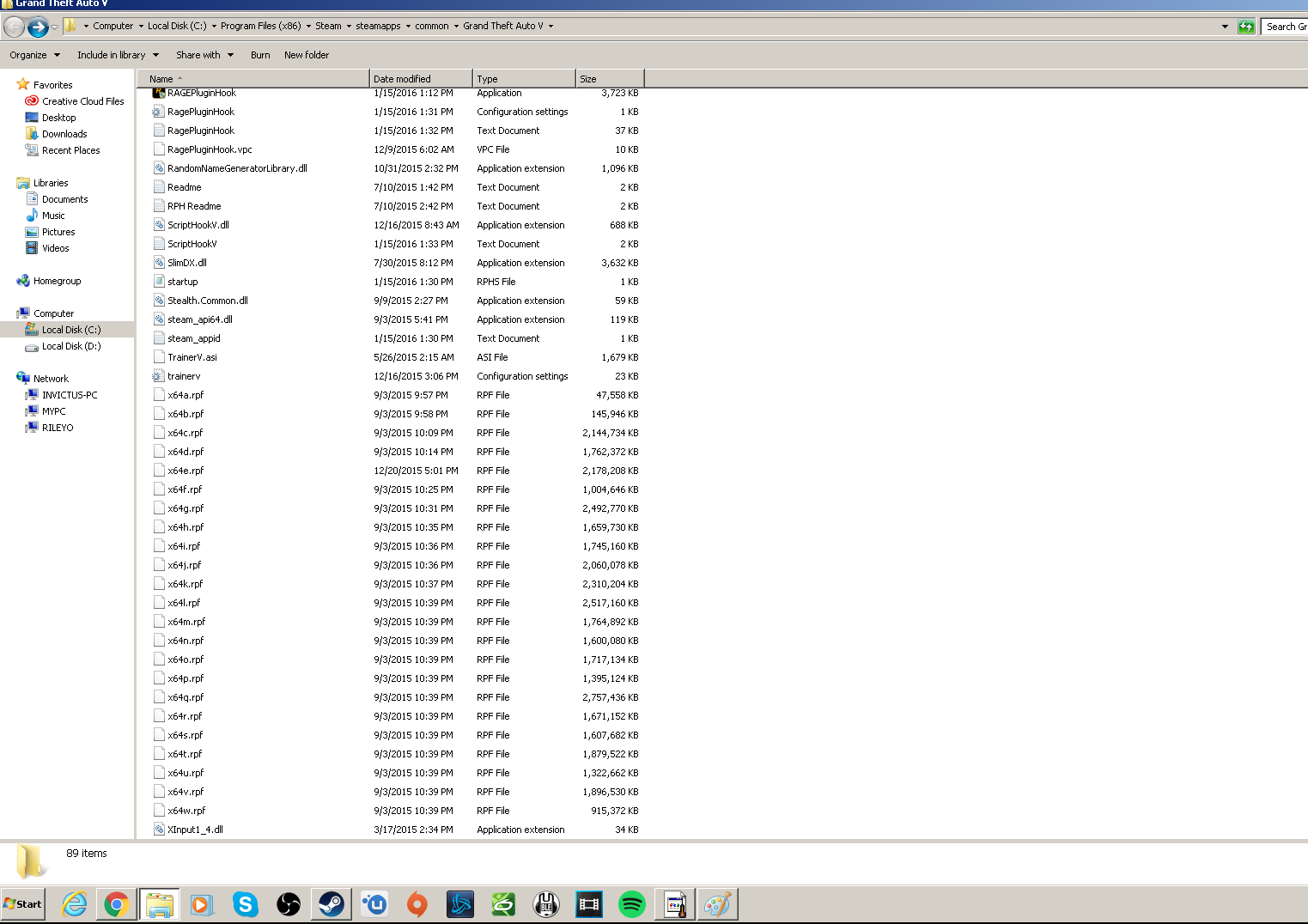Expand the dropdown arrow after common breadcrumb
The width and height of the screenshot is (1308, 924).
456,27
